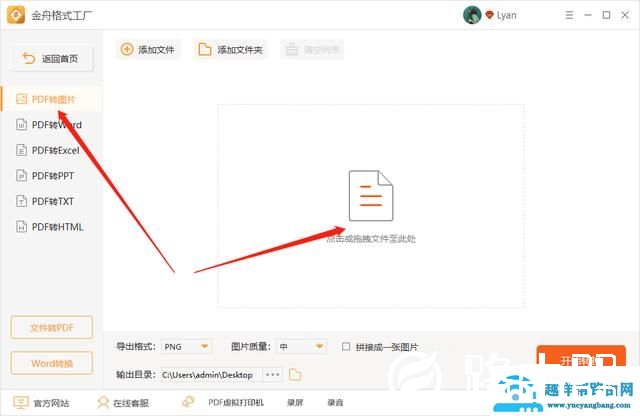Click the 官方网站 monitor icon

pos(21,402)
